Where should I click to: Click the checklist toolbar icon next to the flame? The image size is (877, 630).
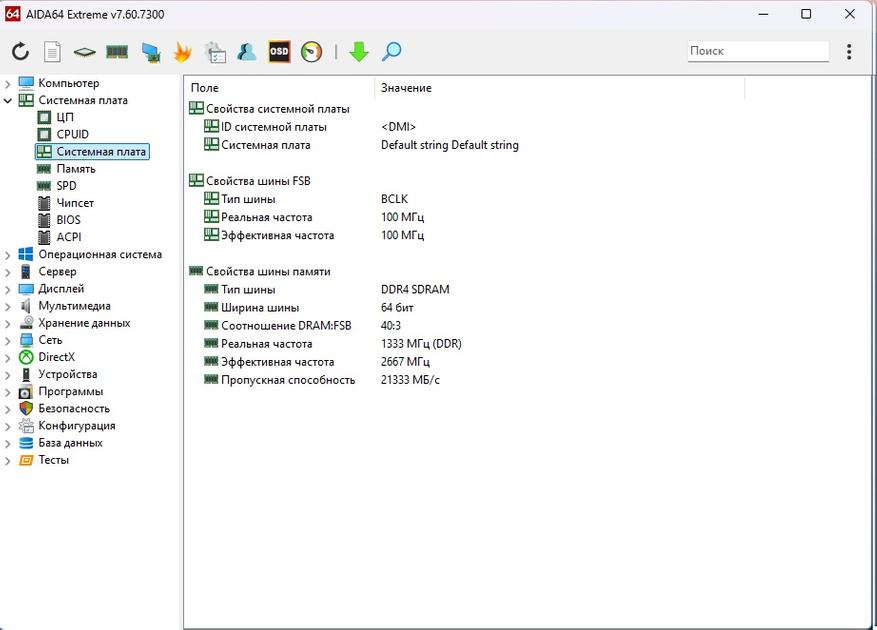point(215,51)
